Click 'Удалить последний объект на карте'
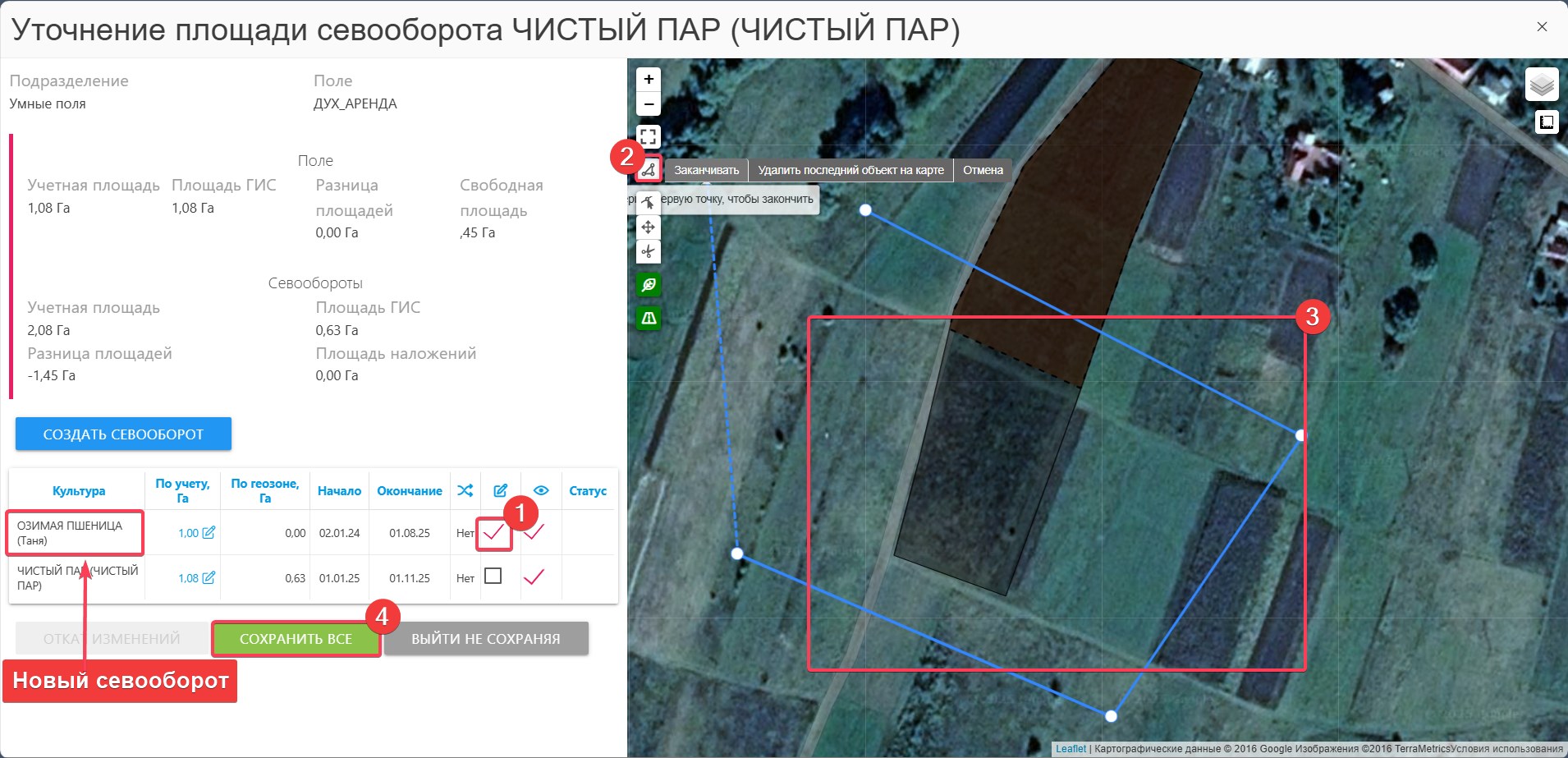Image resolution: width=1568 pixels, height=758 pixels. 850,170
